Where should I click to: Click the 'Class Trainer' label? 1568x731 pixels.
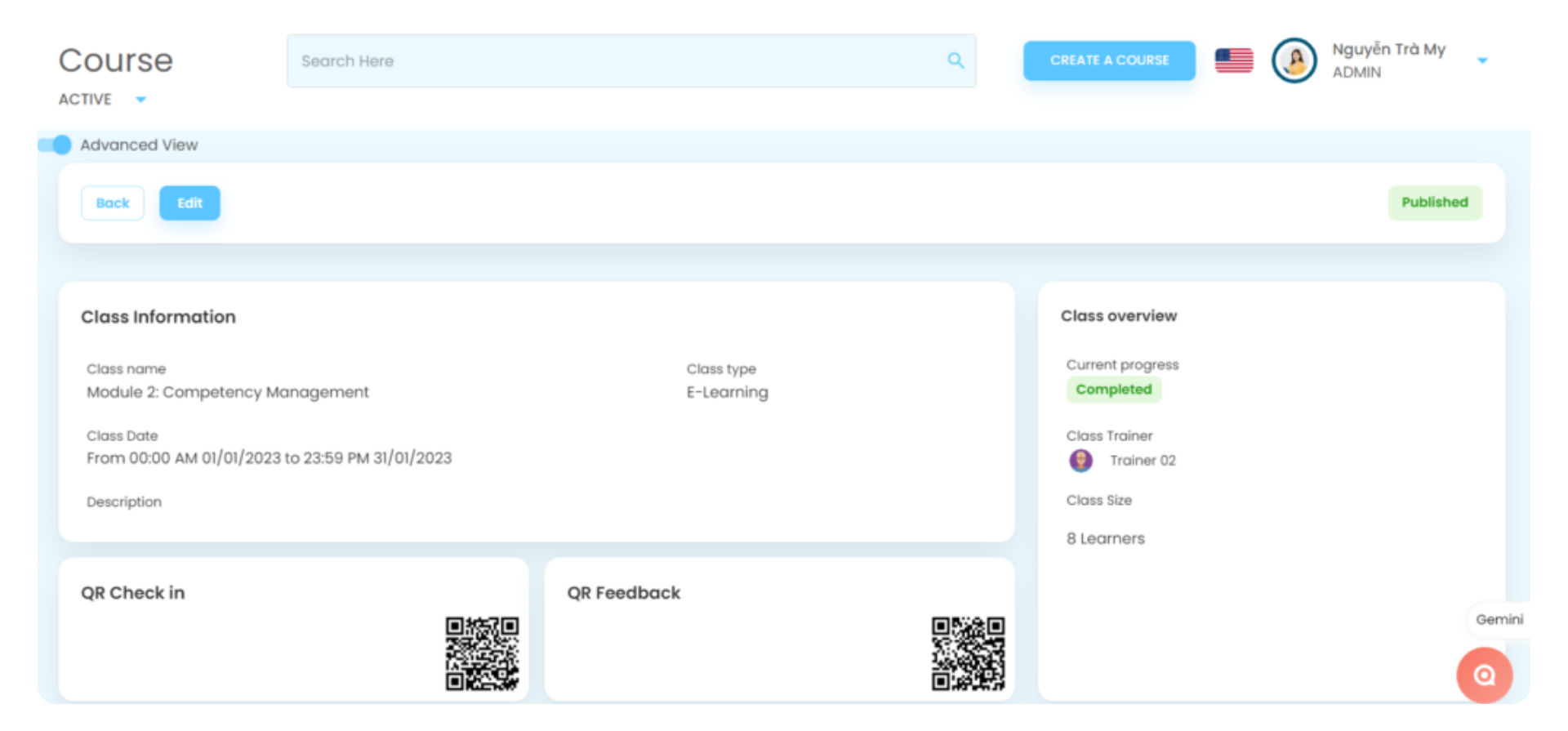(x=1110, y=436)
